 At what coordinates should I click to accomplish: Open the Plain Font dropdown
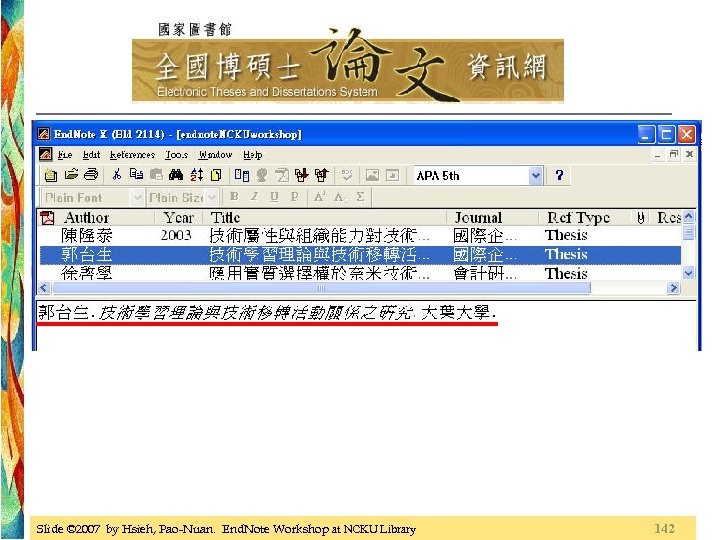point(137,197)
